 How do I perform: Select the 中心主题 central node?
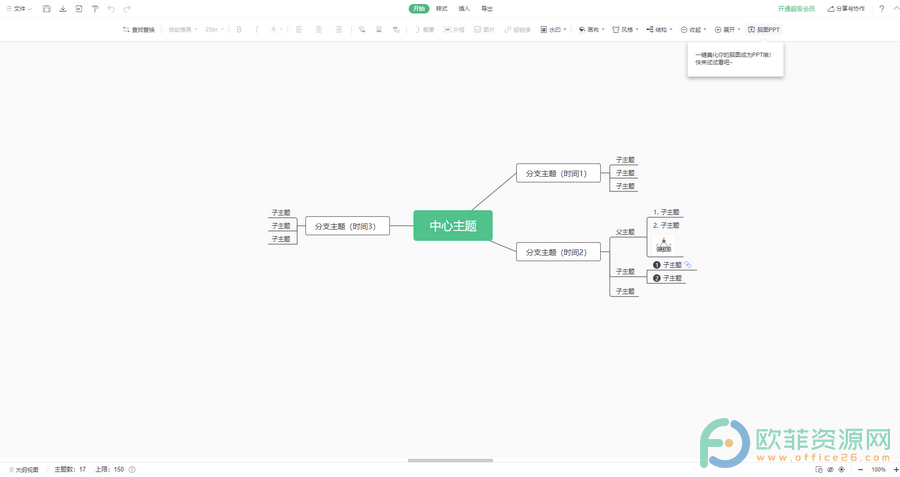(453, 226)
